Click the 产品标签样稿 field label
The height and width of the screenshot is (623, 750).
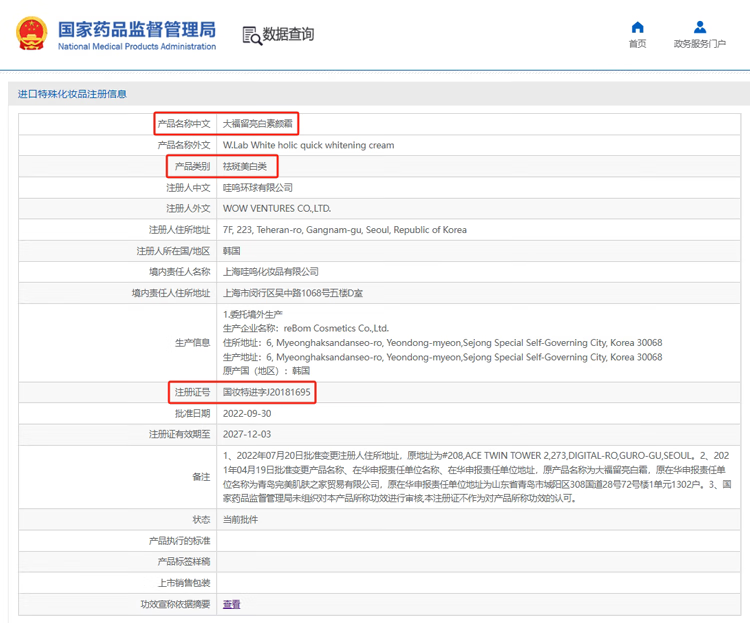184,562
